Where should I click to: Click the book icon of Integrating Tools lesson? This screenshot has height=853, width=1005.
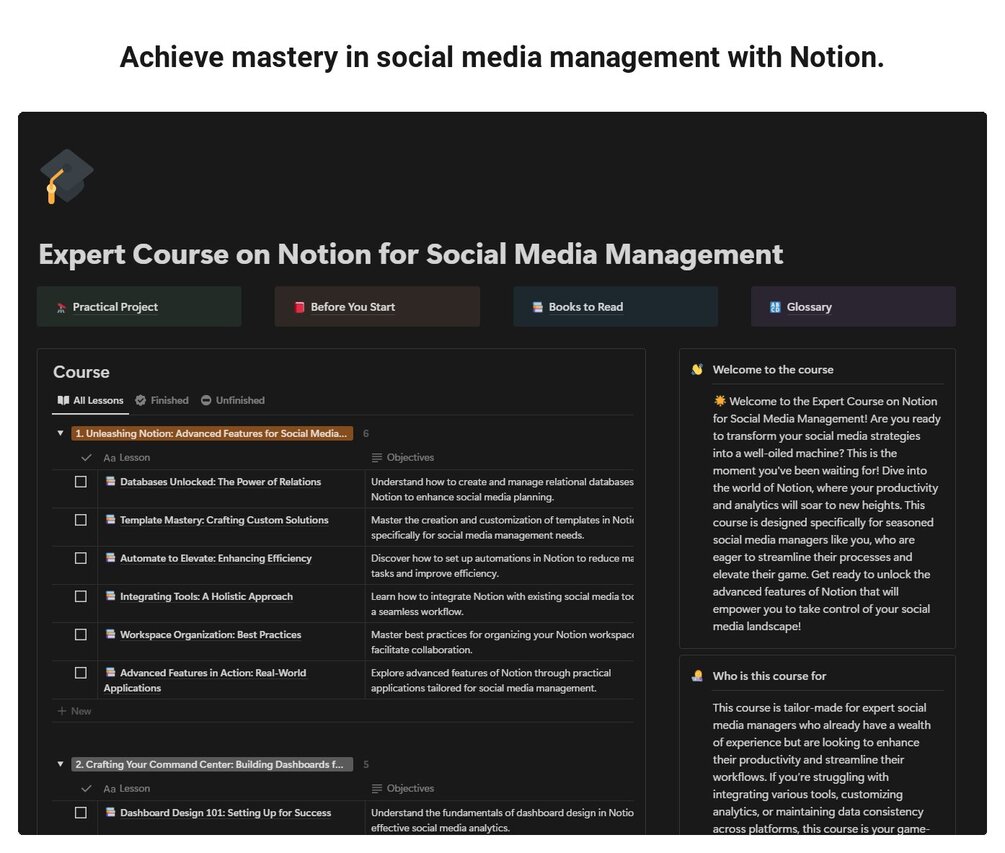[111, 596]
